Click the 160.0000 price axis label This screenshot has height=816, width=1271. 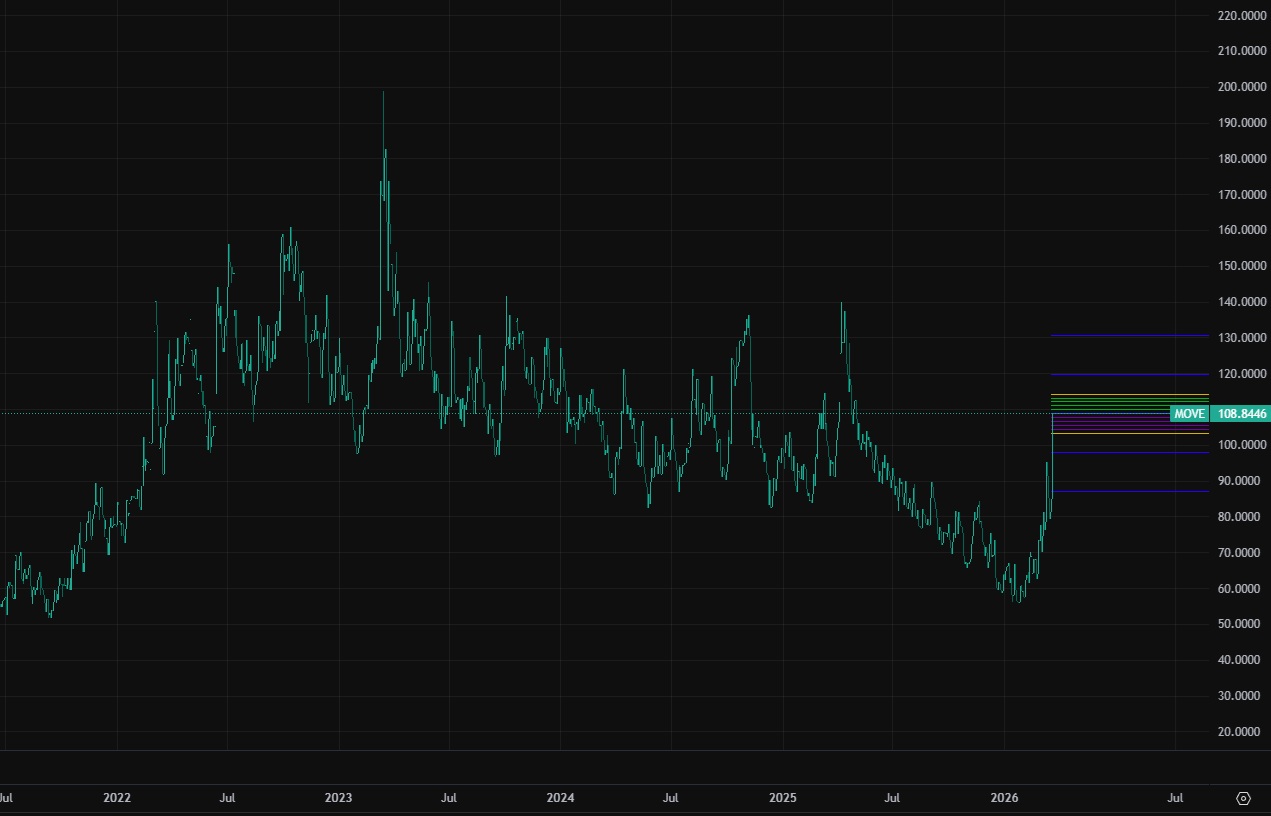(1243, 230)
